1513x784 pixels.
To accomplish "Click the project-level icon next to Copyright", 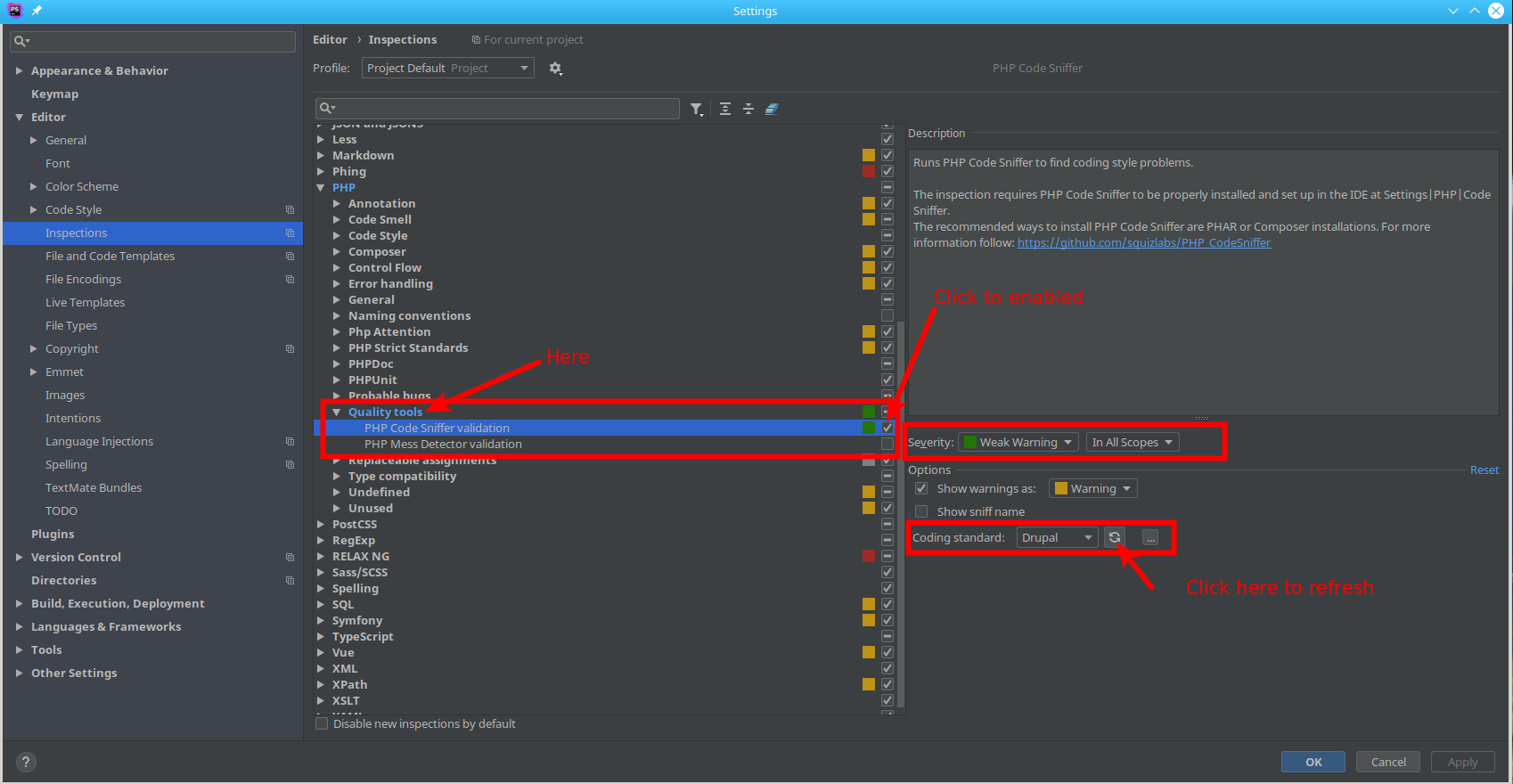I will 290,348.
